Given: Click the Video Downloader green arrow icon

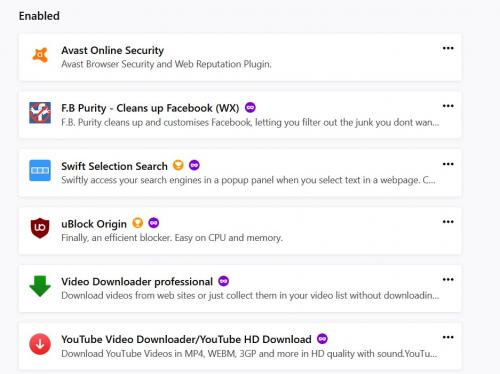Looking at the screenshot, I should [x=40, y=286].
